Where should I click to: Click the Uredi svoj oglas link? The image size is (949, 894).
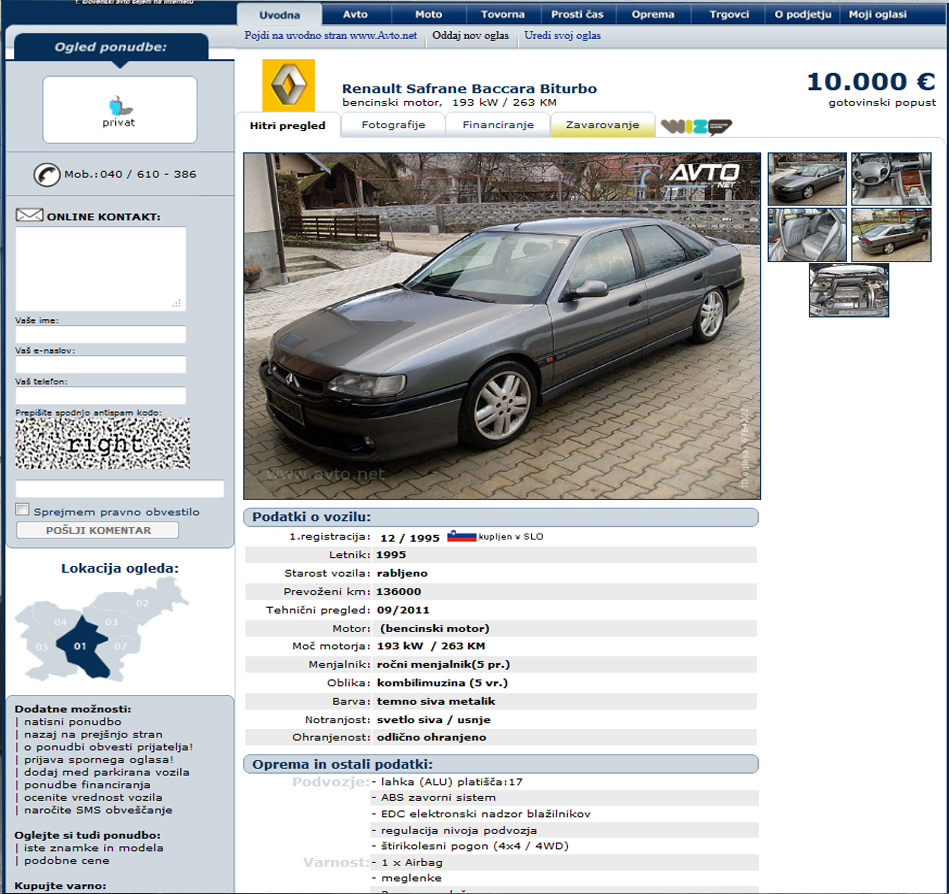pos(562,35)
